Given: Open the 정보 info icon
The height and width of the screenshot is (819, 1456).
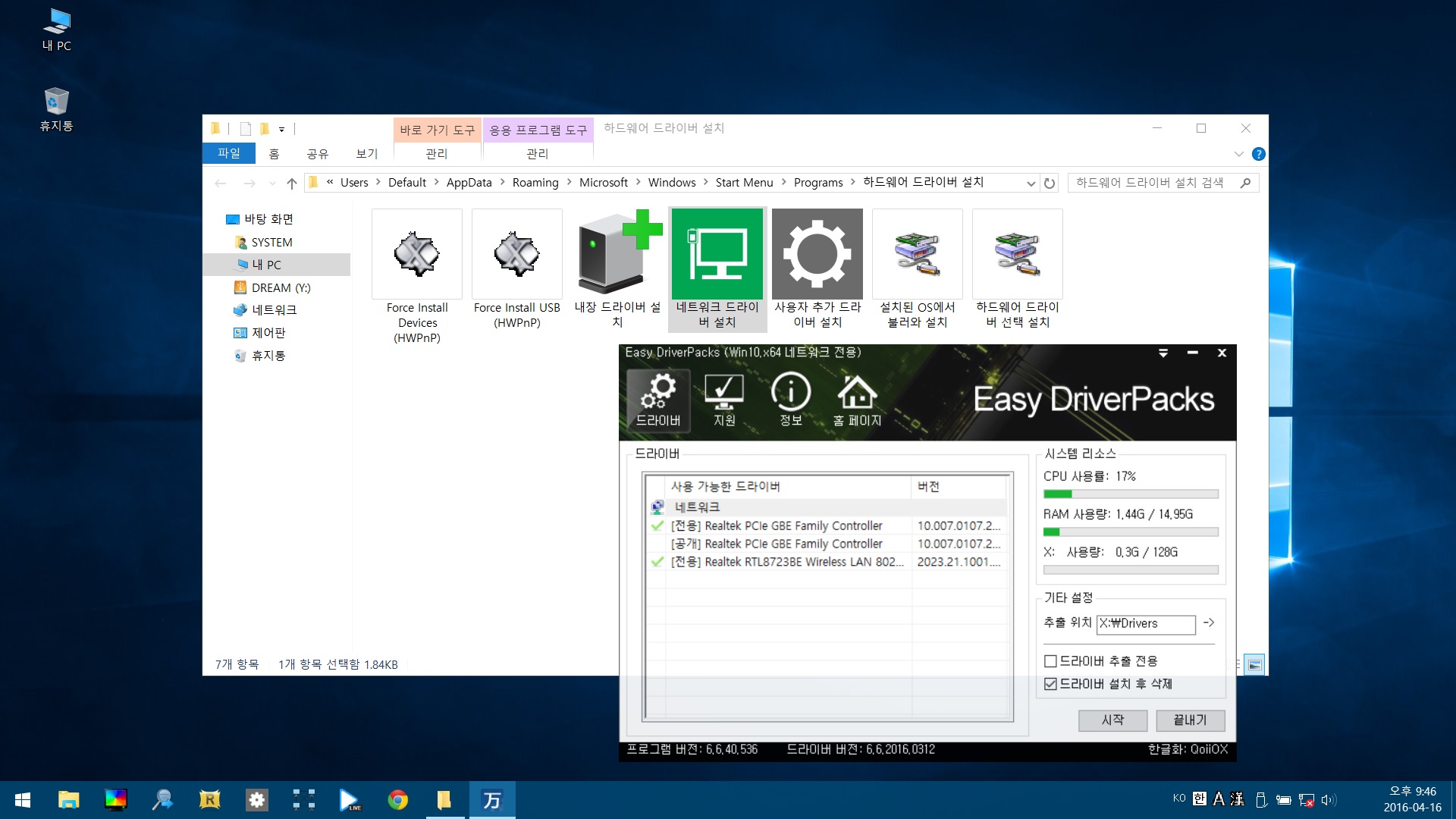Looking at the screenshot, I should tap(791, 400).
